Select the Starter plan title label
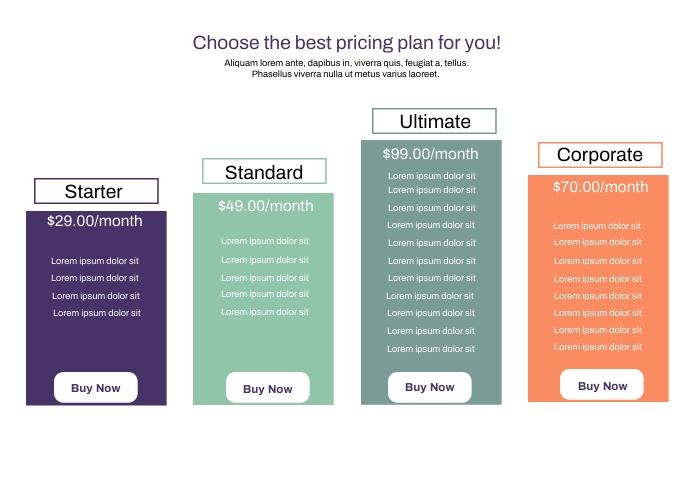 pyautogui.click(x=96, y=191)
